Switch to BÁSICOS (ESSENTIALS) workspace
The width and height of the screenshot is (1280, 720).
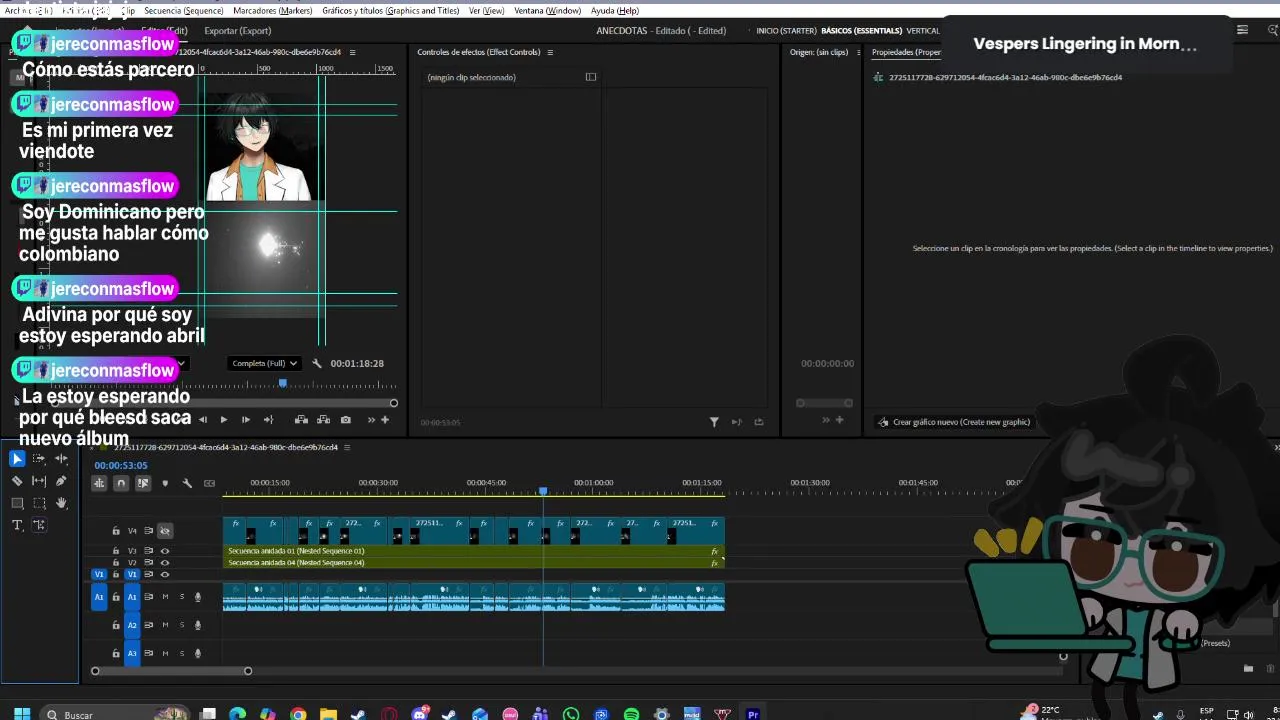pyautogui.click(x=861, y=31)
